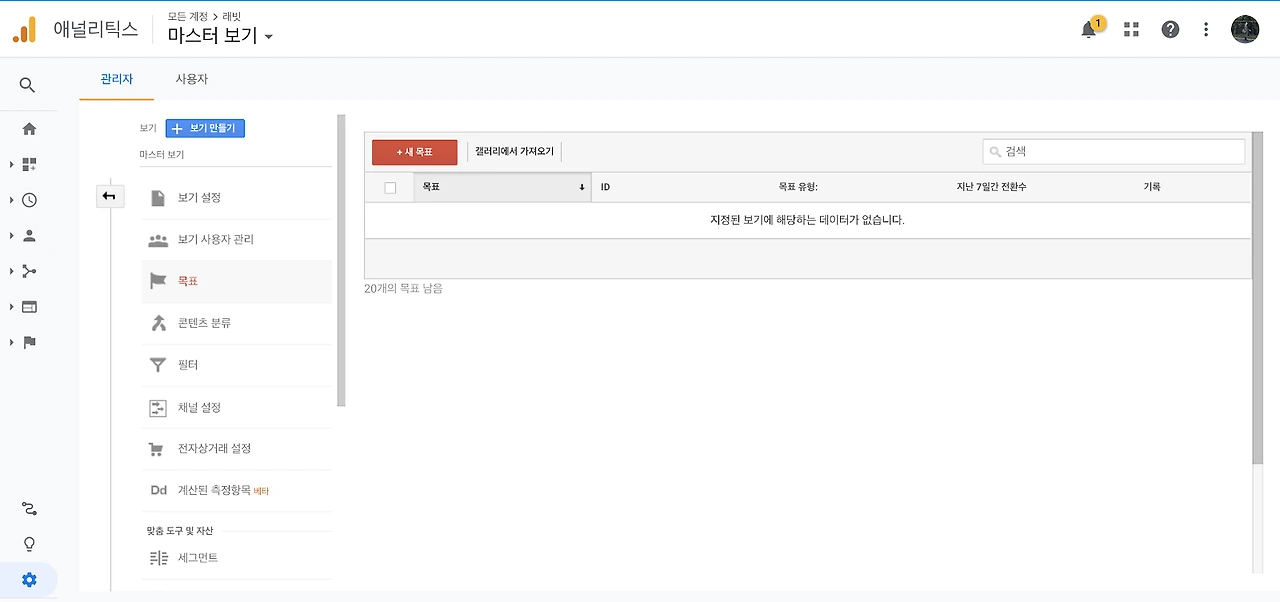Open the help question mark icon
Screen dimensions: 1280x602
[x=1170, y=29]
